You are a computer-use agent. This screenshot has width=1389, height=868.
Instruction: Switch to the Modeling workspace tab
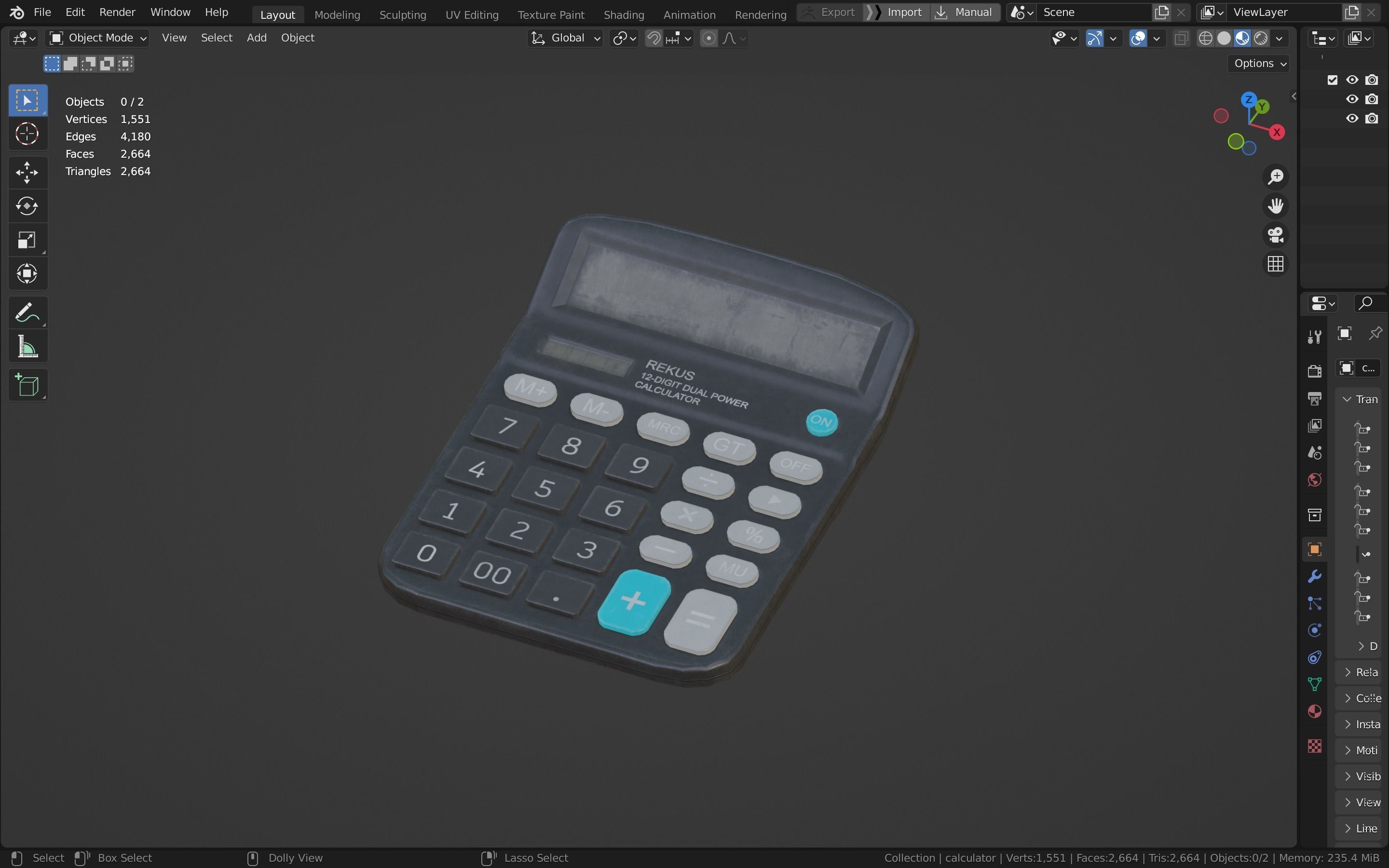click(x=337, y=14)
